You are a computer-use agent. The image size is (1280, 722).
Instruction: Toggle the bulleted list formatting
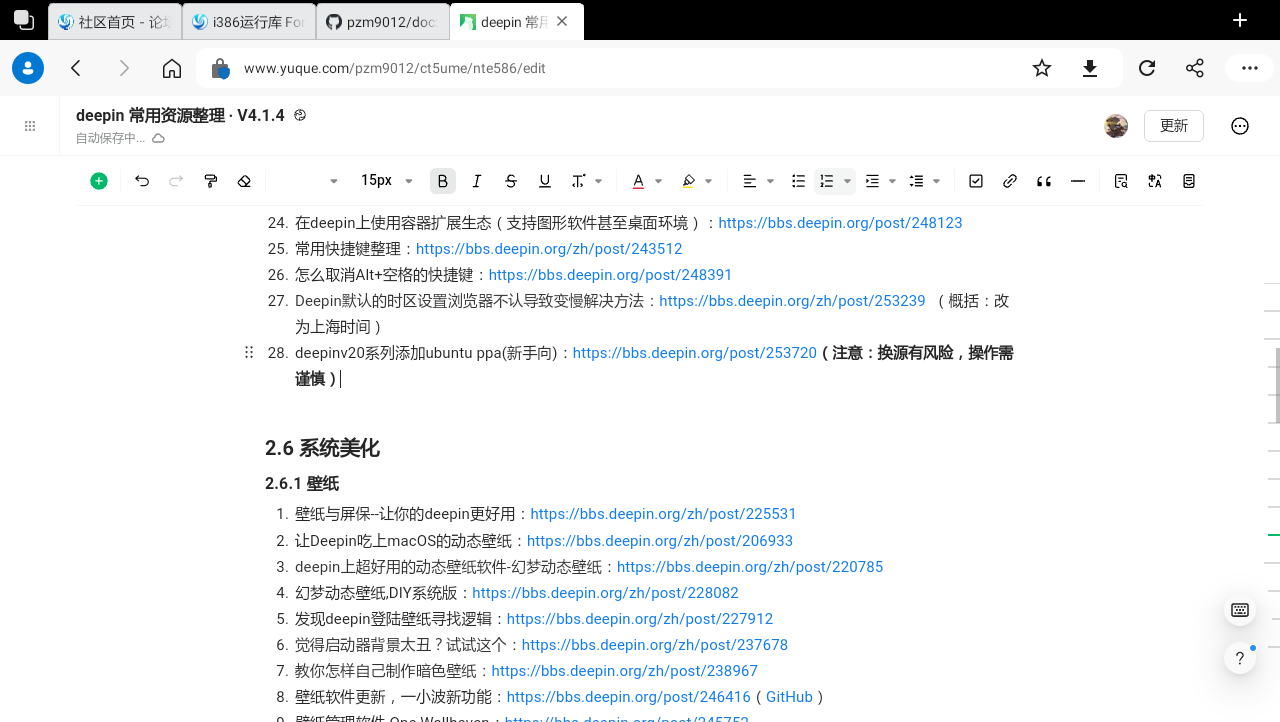pyautogui.click(x=797, y=180)
